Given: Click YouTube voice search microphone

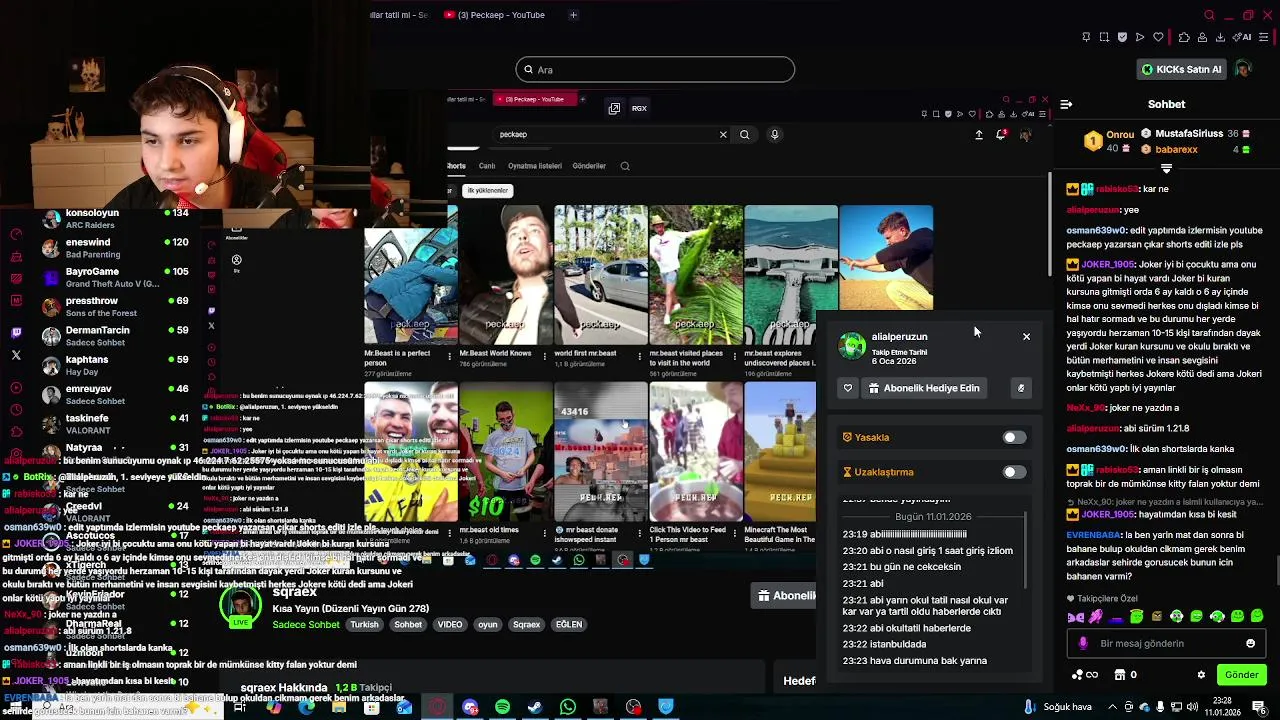Looking at the screenshot, I should pos(774,134).
